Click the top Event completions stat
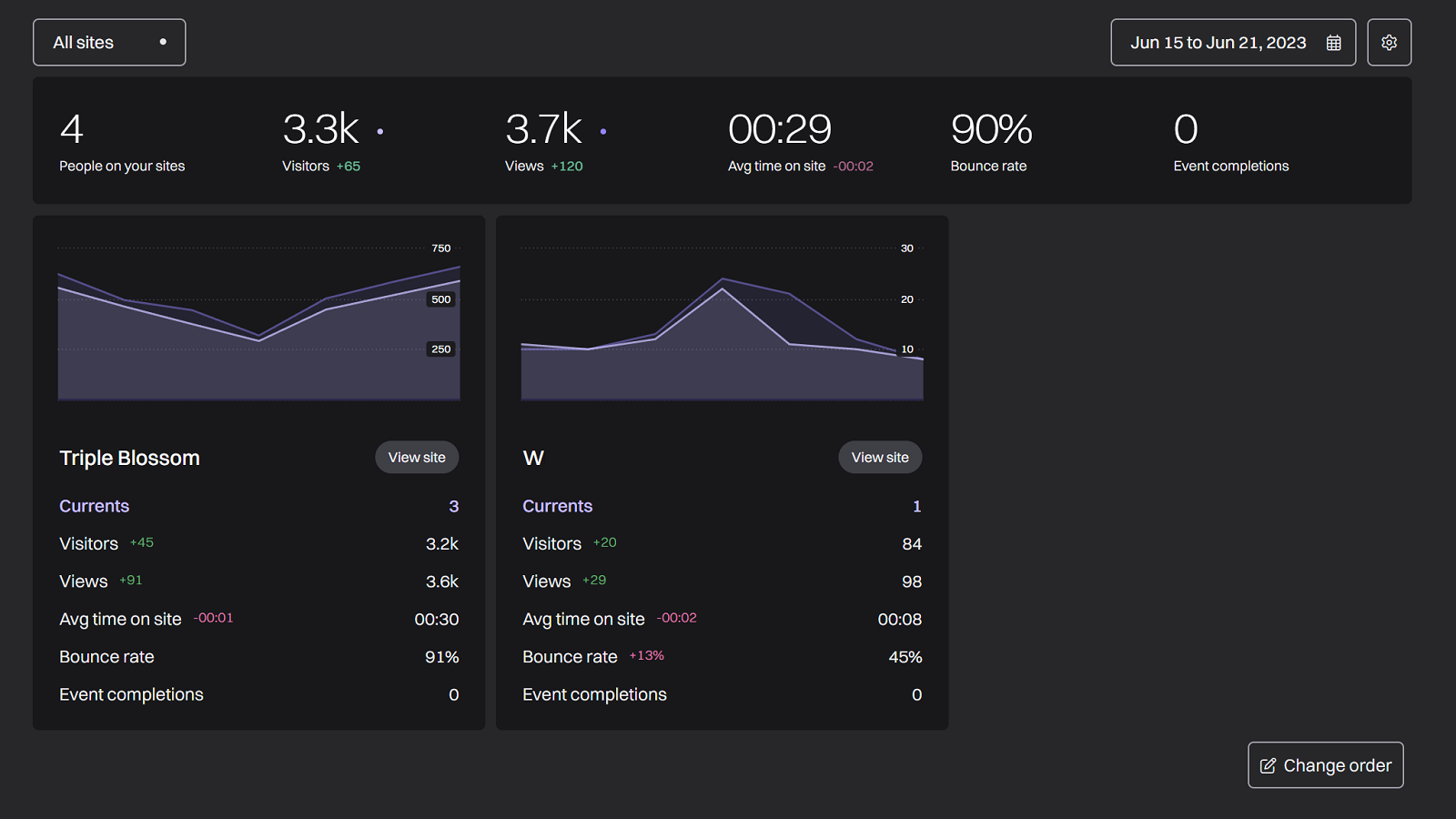The width and height of the screenshot is (1456, 819). click(1231, 141)
